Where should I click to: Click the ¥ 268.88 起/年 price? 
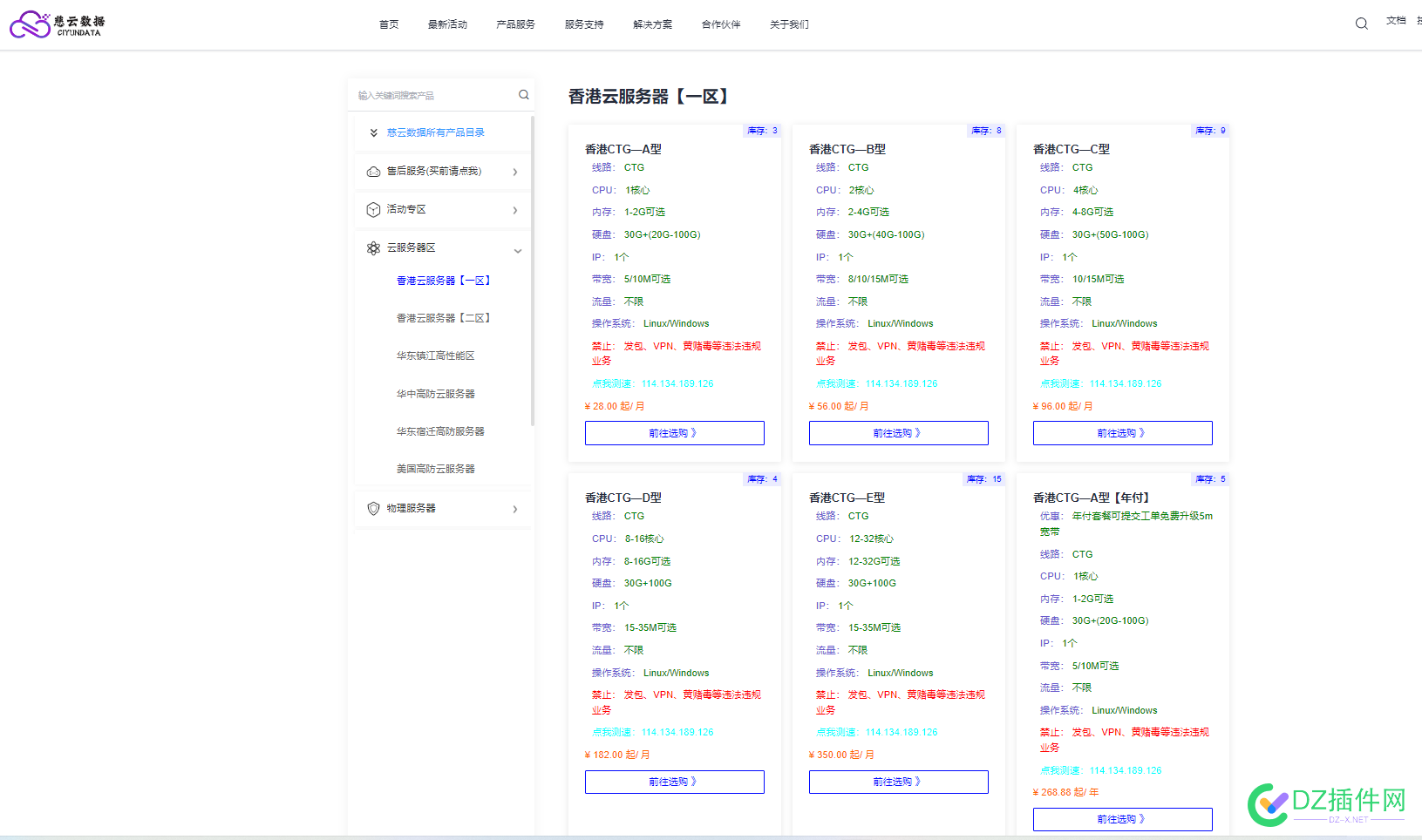[x=1065, y=792]
